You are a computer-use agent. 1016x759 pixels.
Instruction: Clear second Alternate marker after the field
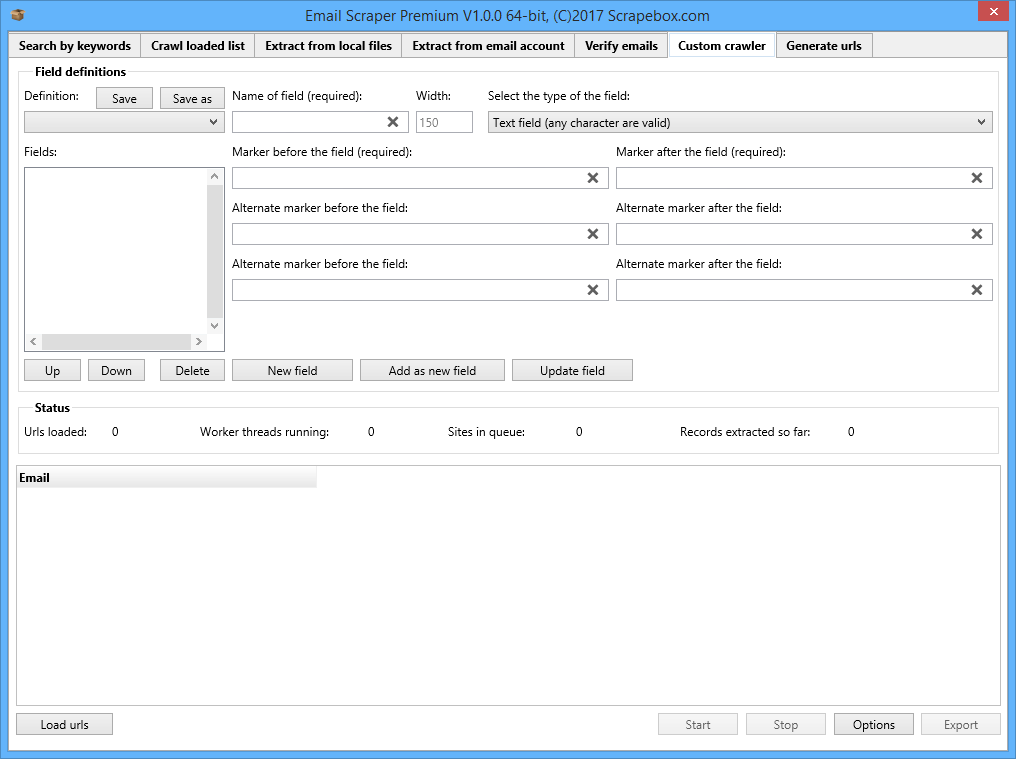click(x=977, y=290)
